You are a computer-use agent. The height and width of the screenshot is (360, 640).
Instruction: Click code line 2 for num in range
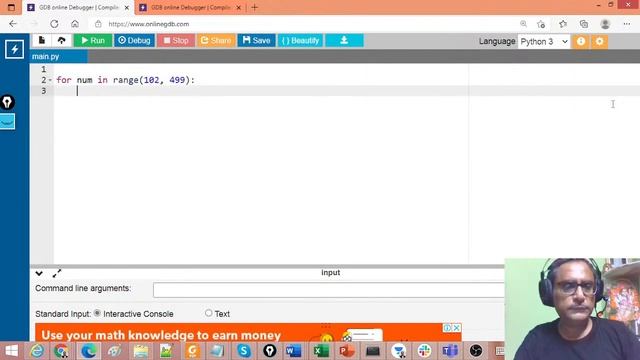(x=126, y=80)
